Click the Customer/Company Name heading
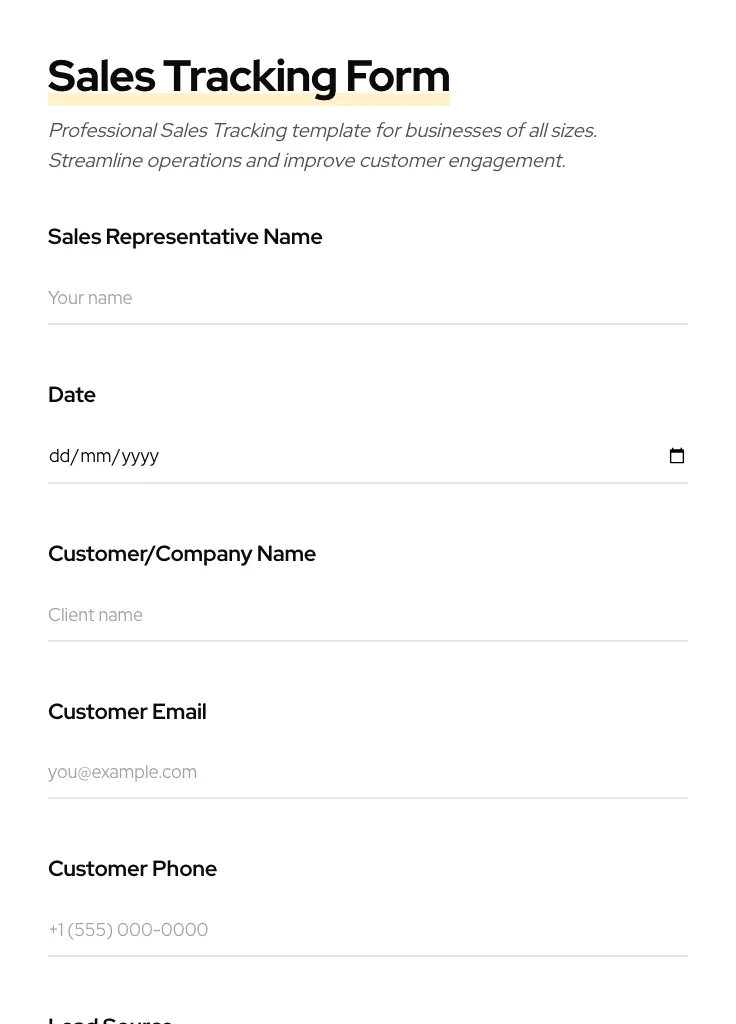This screenshot has height=1024, width=736. click(x=182, y=553)
